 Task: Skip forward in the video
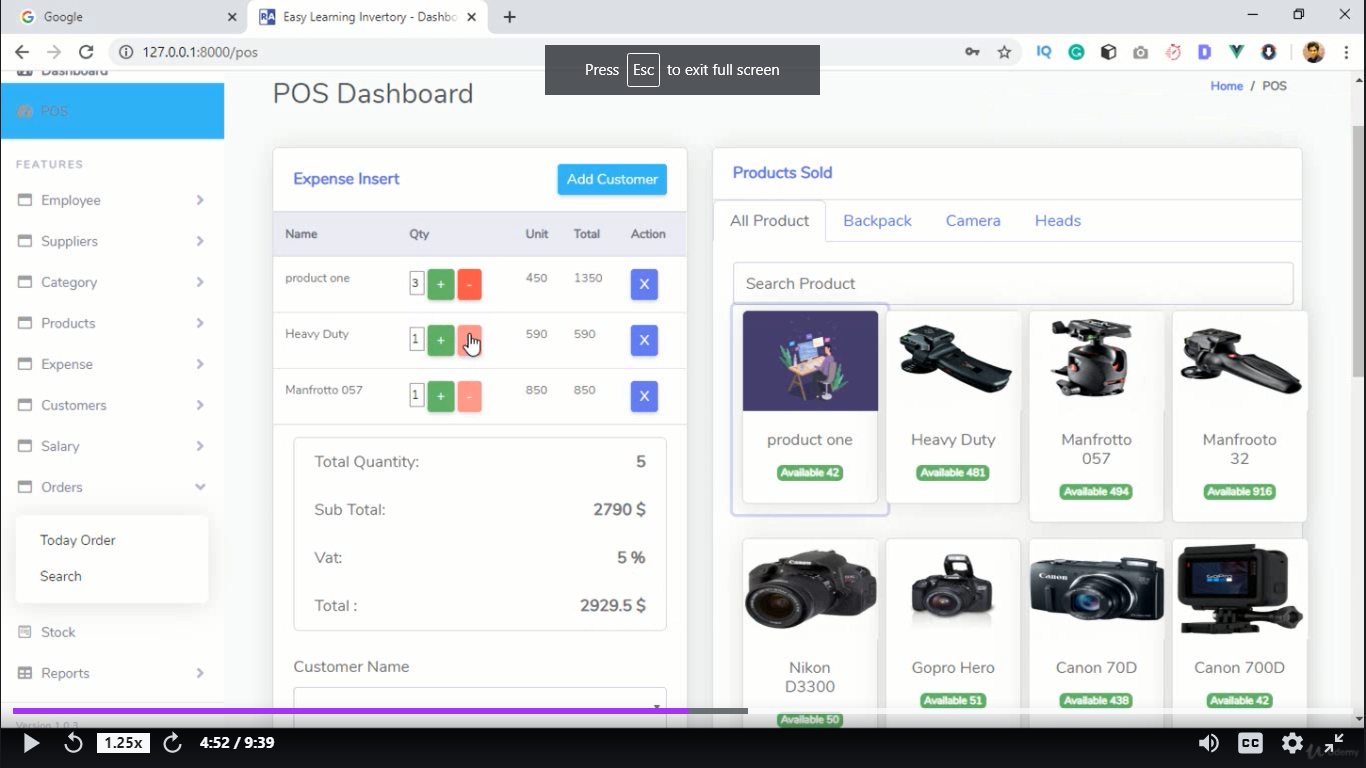(x=172, y=743)
